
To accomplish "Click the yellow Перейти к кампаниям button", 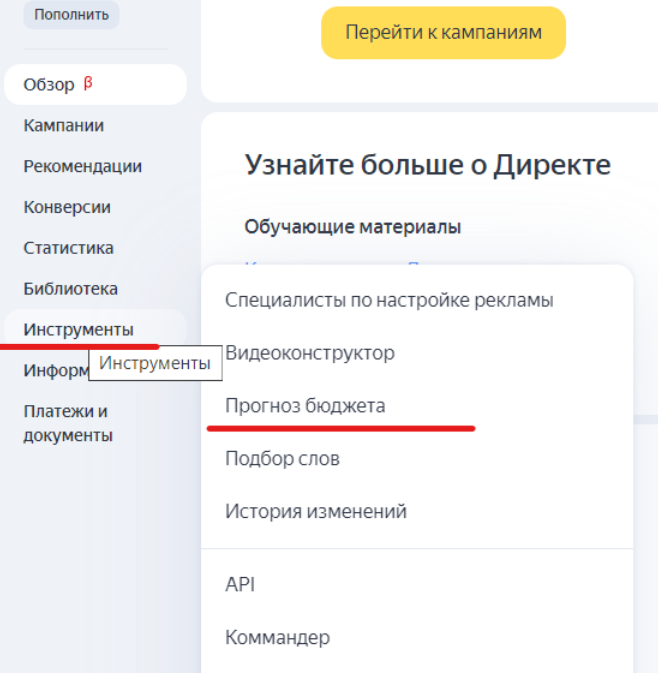I will (443, 33).
